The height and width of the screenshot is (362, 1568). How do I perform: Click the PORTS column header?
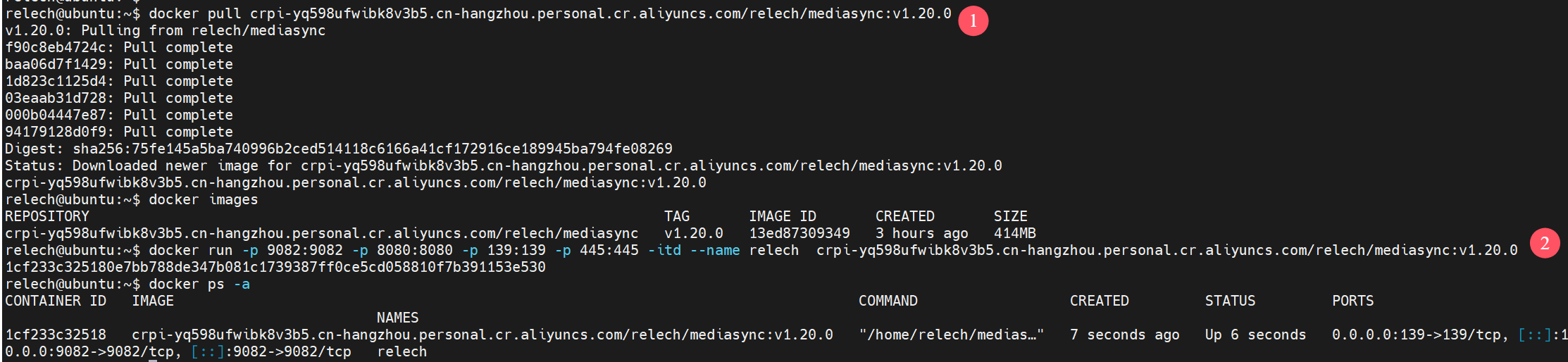pyautogui.click(x=1353, y=301)
